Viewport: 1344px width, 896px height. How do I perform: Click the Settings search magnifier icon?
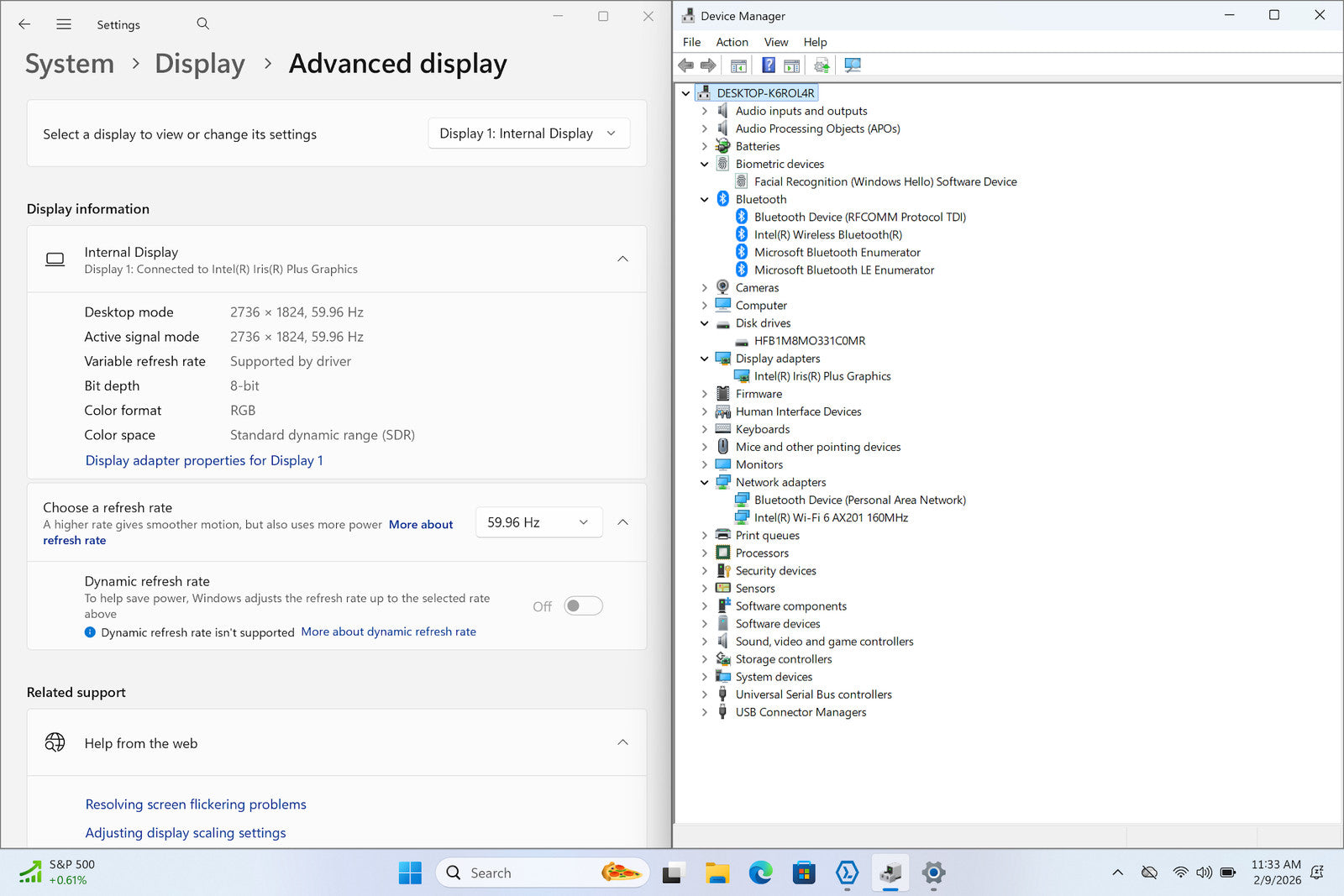202,24
